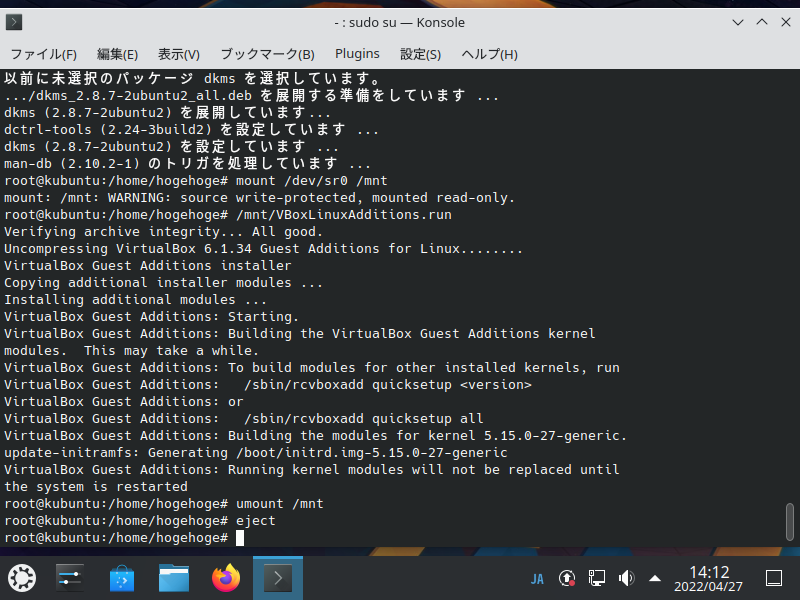Click 'Uncompressing VirtualBox 6.1.34 Guest Additions' line

click(263, 249)
